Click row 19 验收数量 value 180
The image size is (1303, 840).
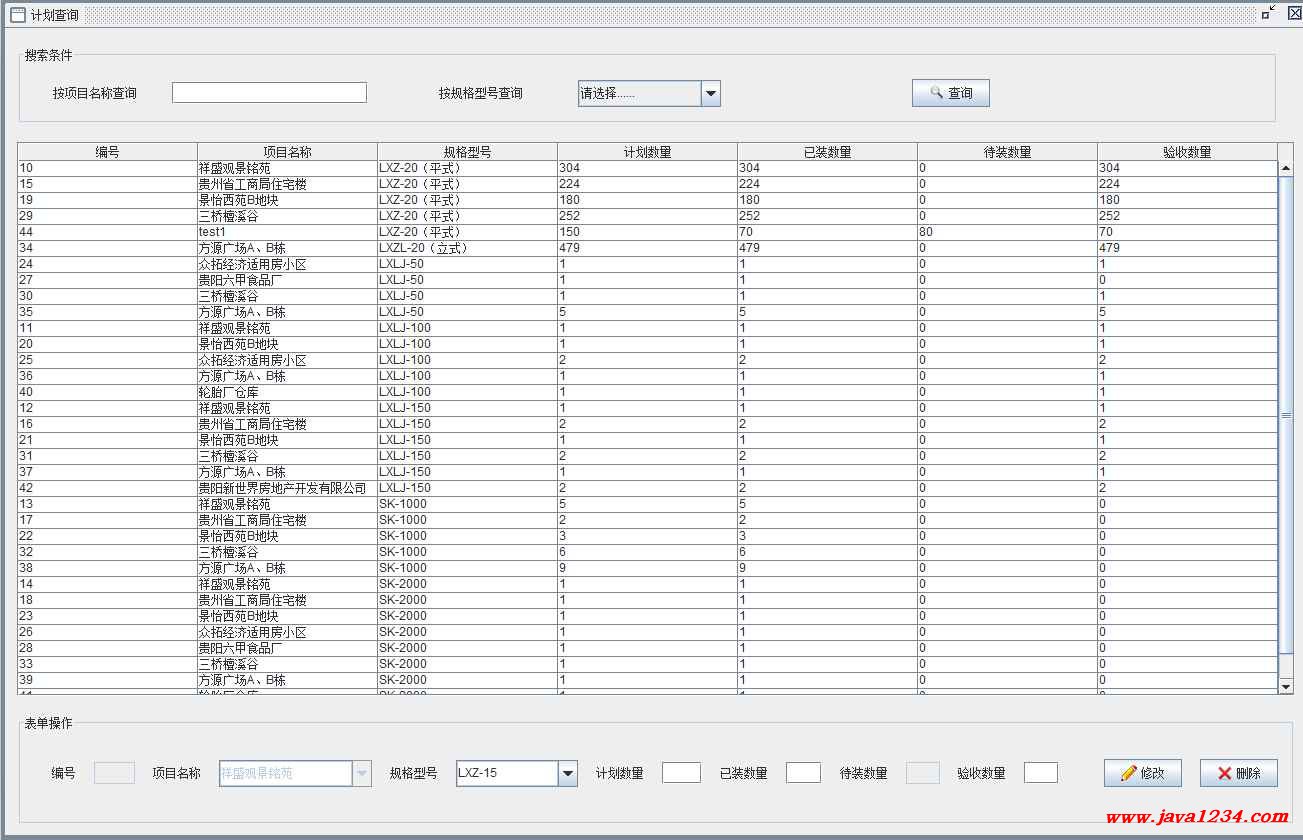[x=1188, y=200]
